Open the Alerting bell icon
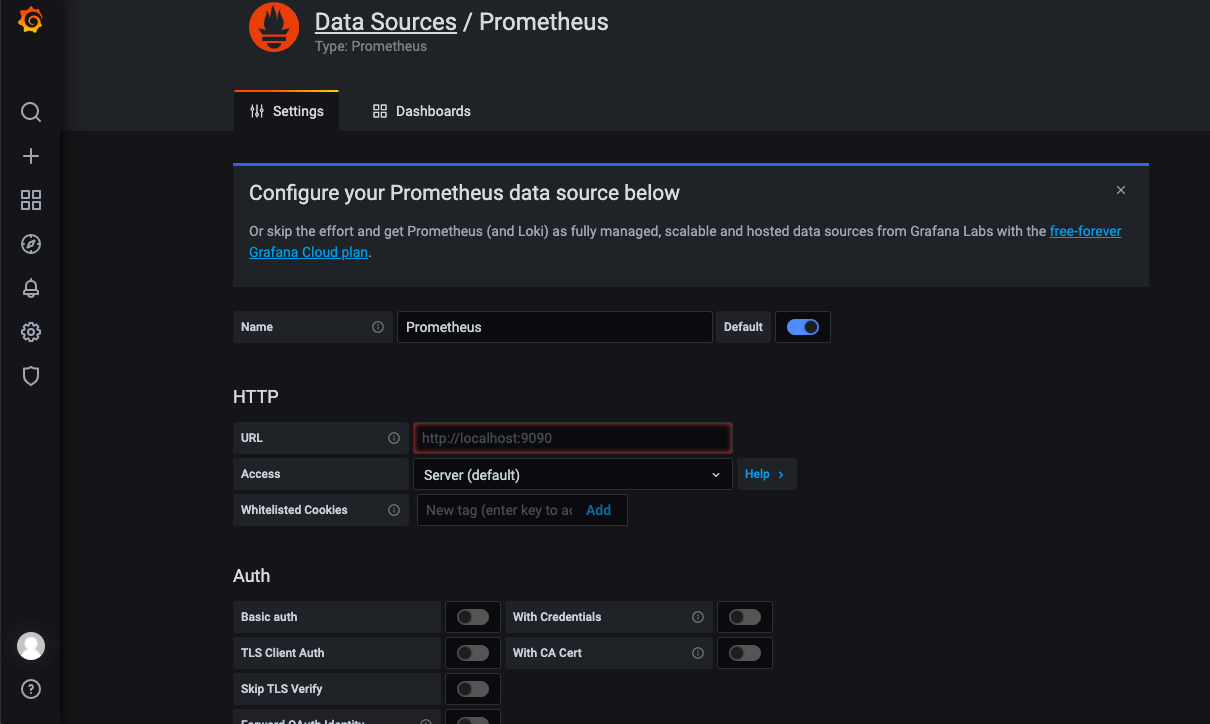 [x=31, y=288]
